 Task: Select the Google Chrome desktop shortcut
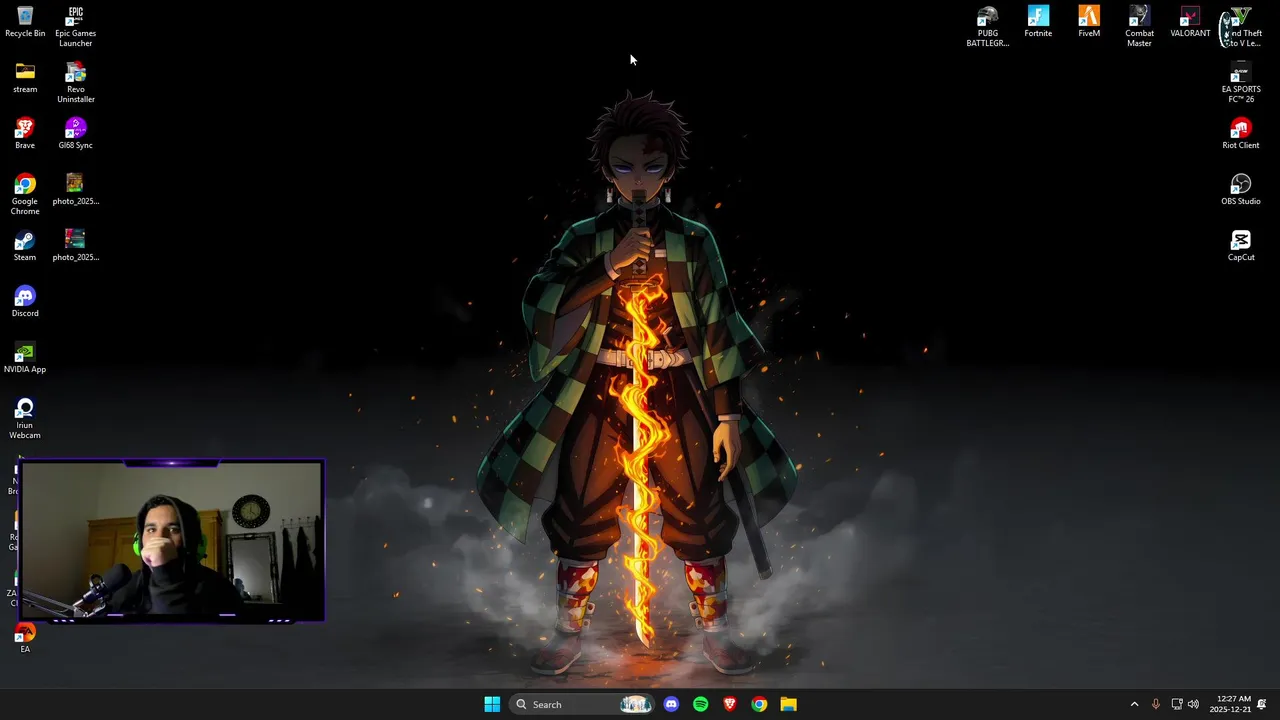25,194
